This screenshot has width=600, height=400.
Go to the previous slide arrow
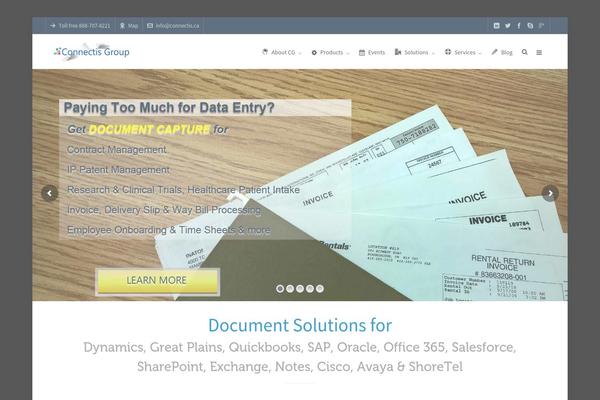[50, 193]
